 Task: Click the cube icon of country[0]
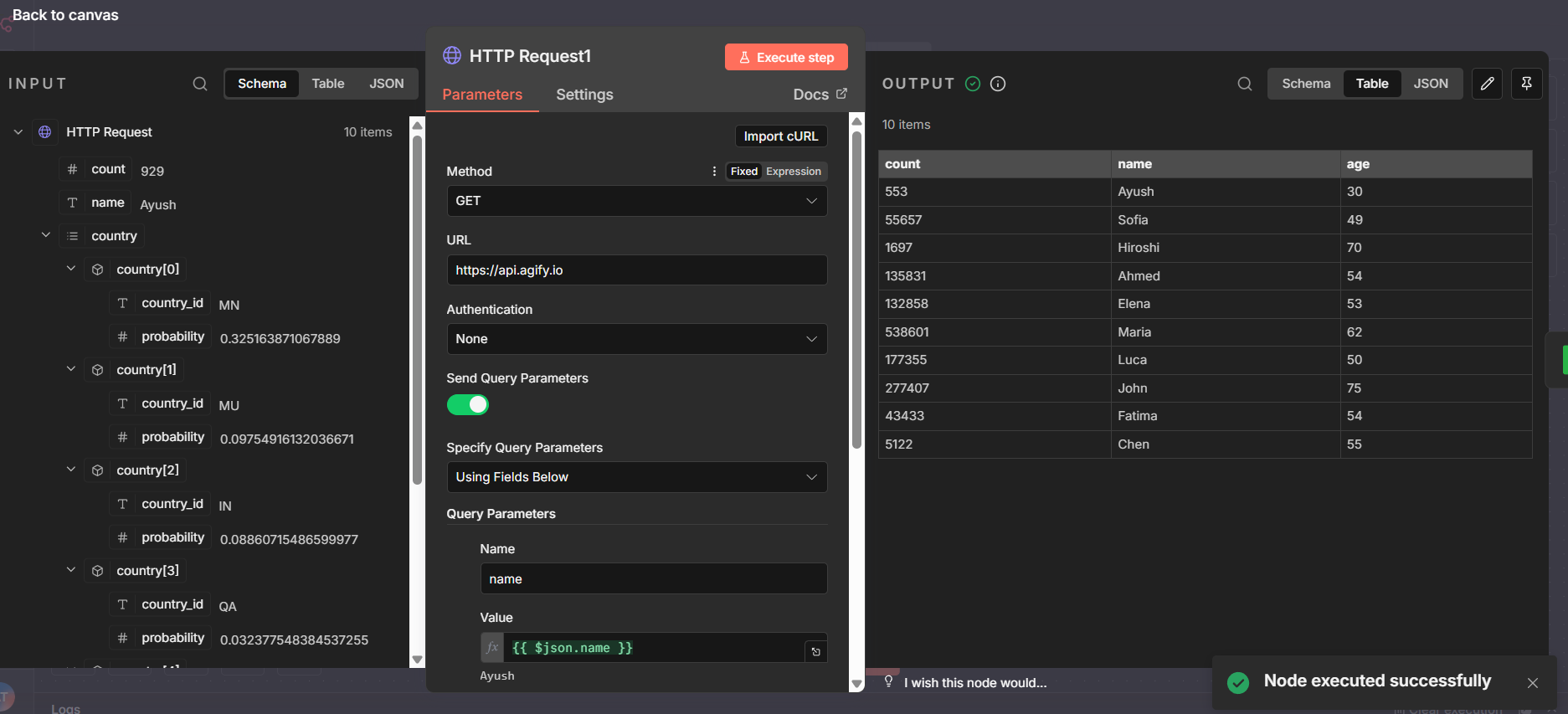[x=97, y=270]
